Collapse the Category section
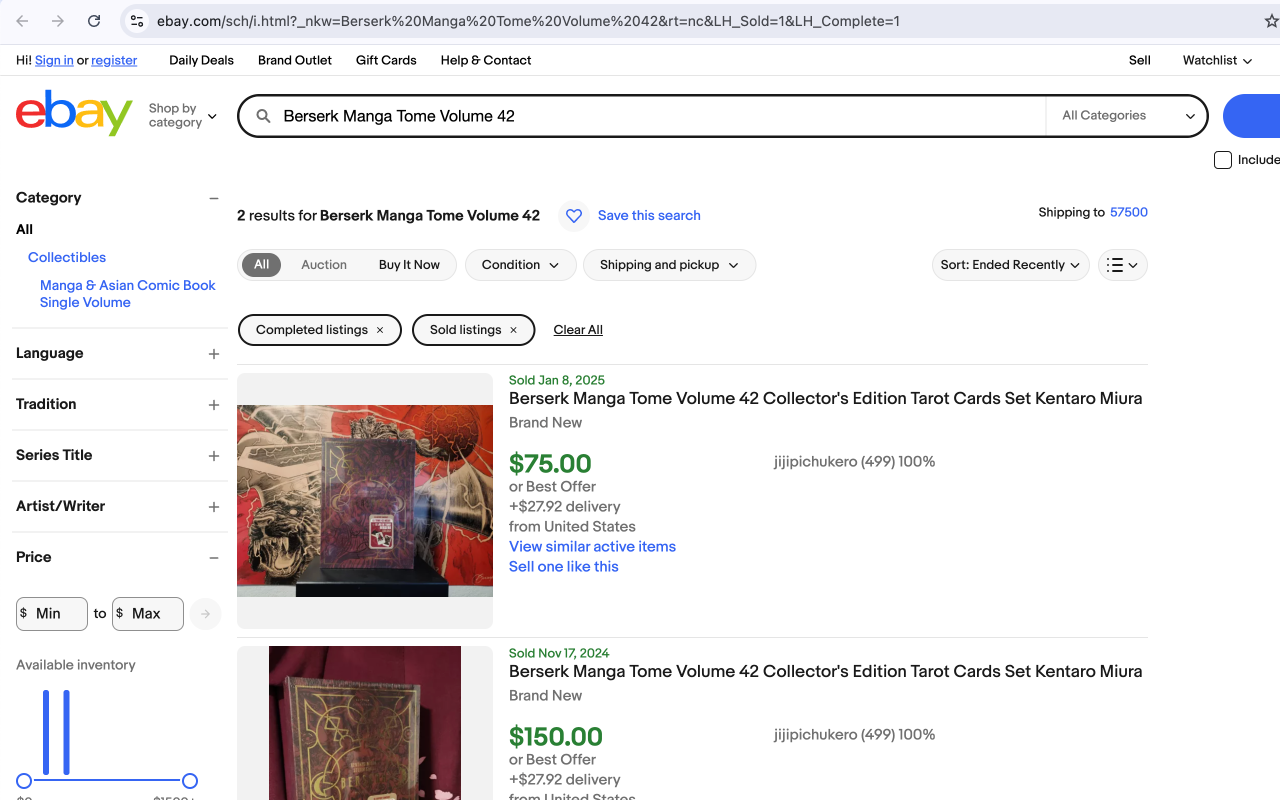The width and height of the screenshot is (1280, 800). tap(213, 198)
